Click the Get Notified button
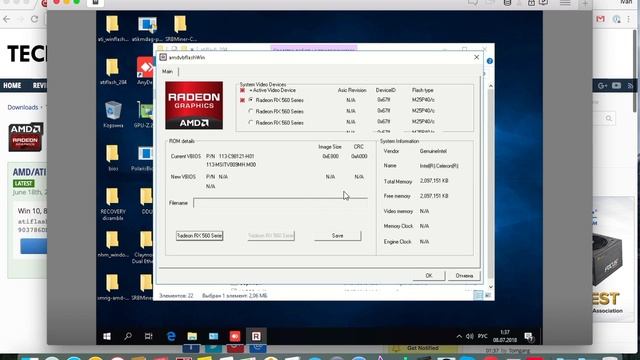640x360 pixels. [x=422, y=348]
